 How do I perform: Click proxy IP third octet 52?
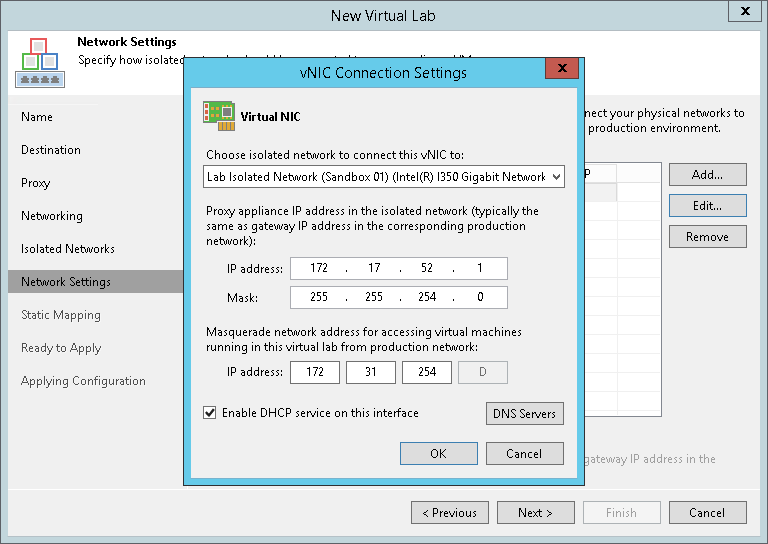tap(427, 268)
